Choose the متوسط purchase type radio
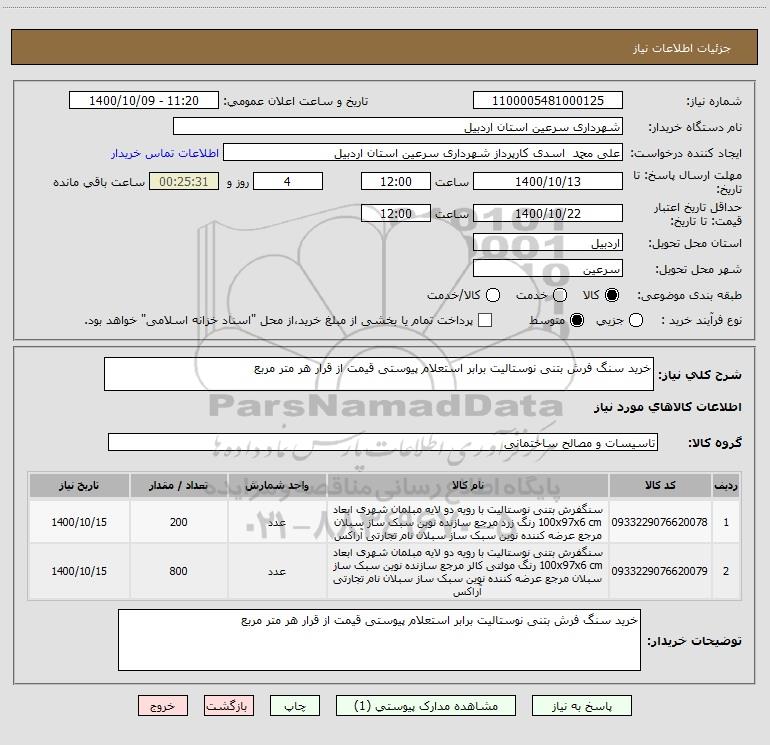This screenshot has height=745, width=770. pyautogui.click(x=577, y=320)
